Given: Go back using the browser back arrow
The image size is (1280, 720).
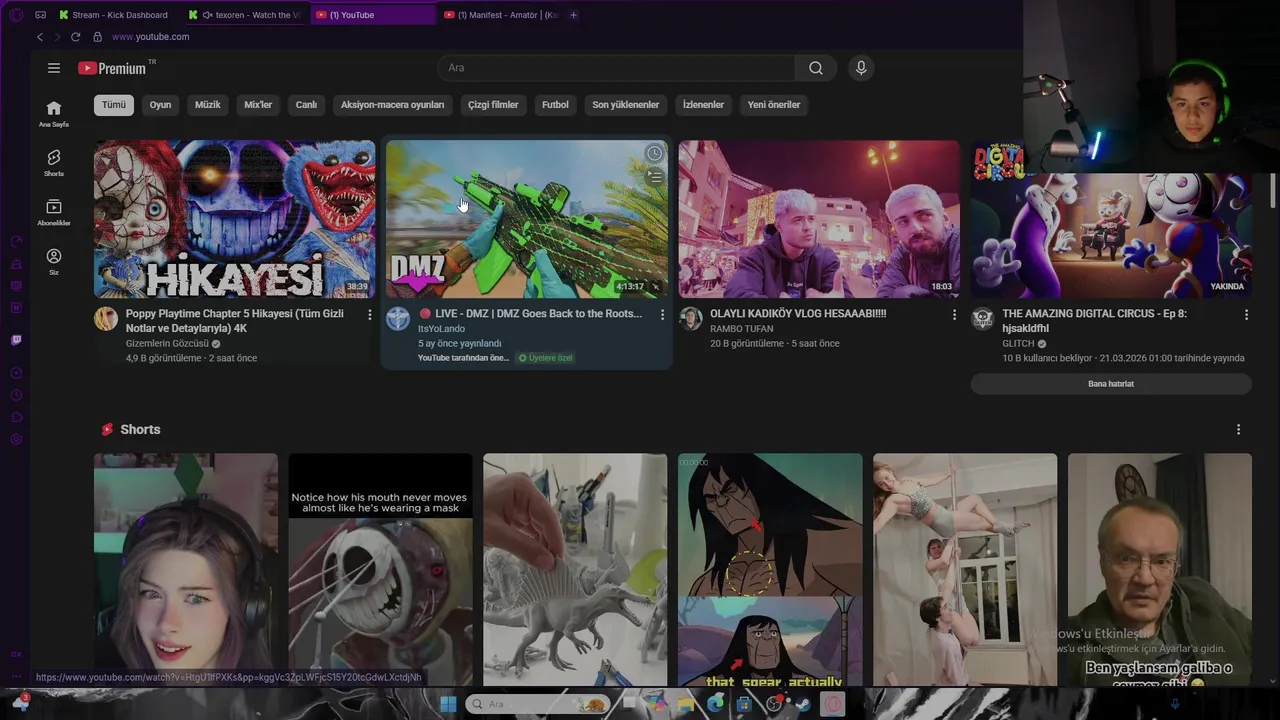Looking at the screenshot, I should pos(40,37).
